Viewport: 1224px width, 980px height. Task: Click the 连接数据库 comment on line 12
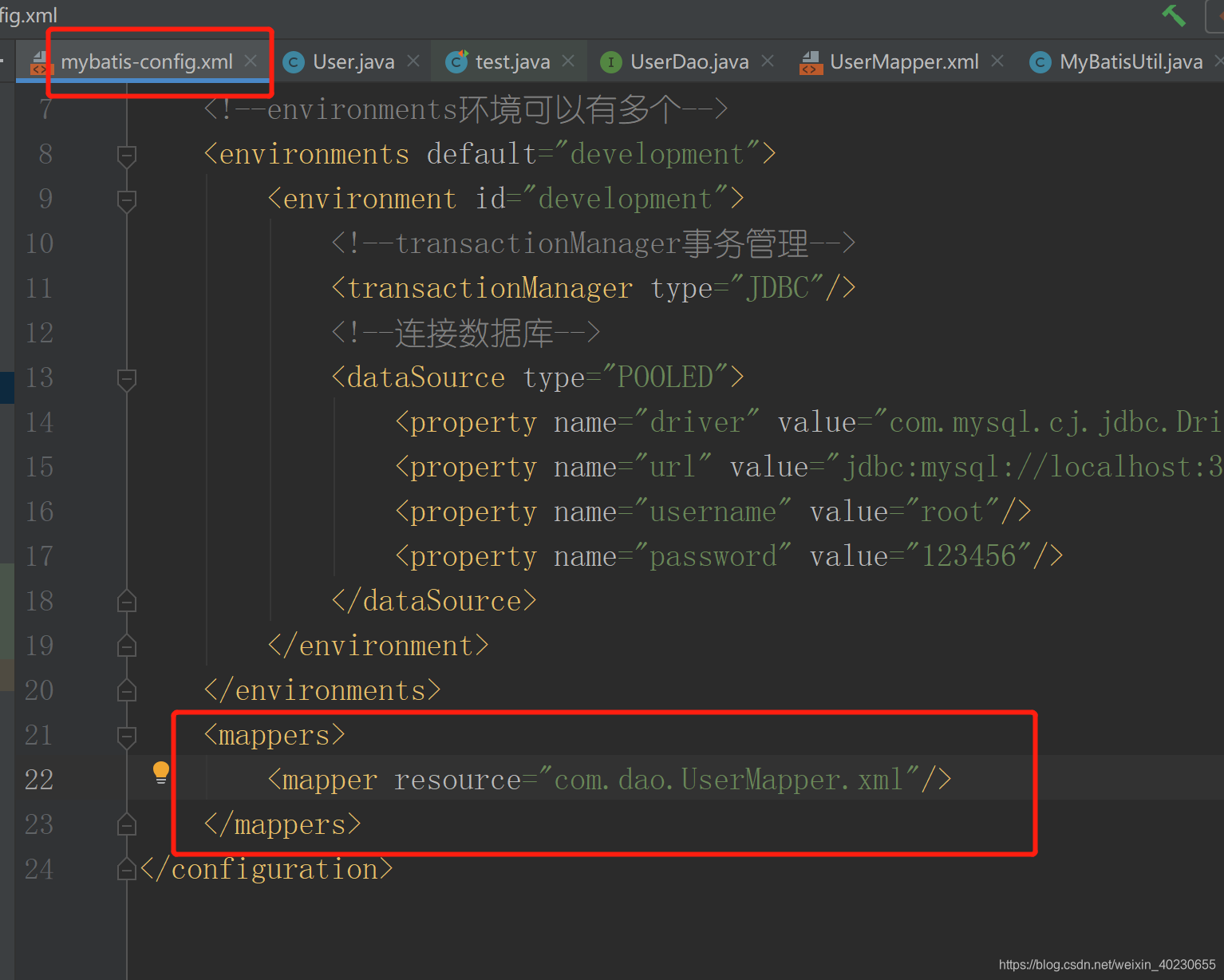point(466,333)
